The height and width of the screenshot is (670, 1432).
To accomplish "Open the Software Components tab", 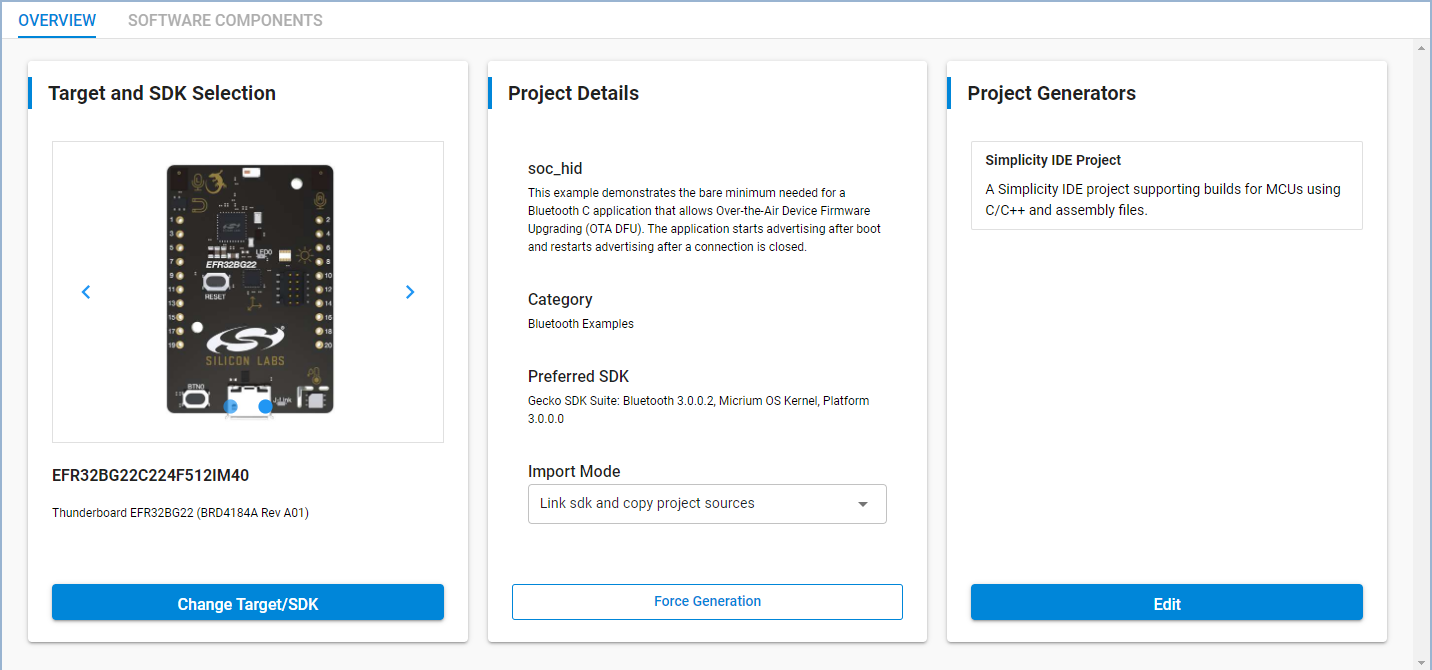I will point(225,20).
